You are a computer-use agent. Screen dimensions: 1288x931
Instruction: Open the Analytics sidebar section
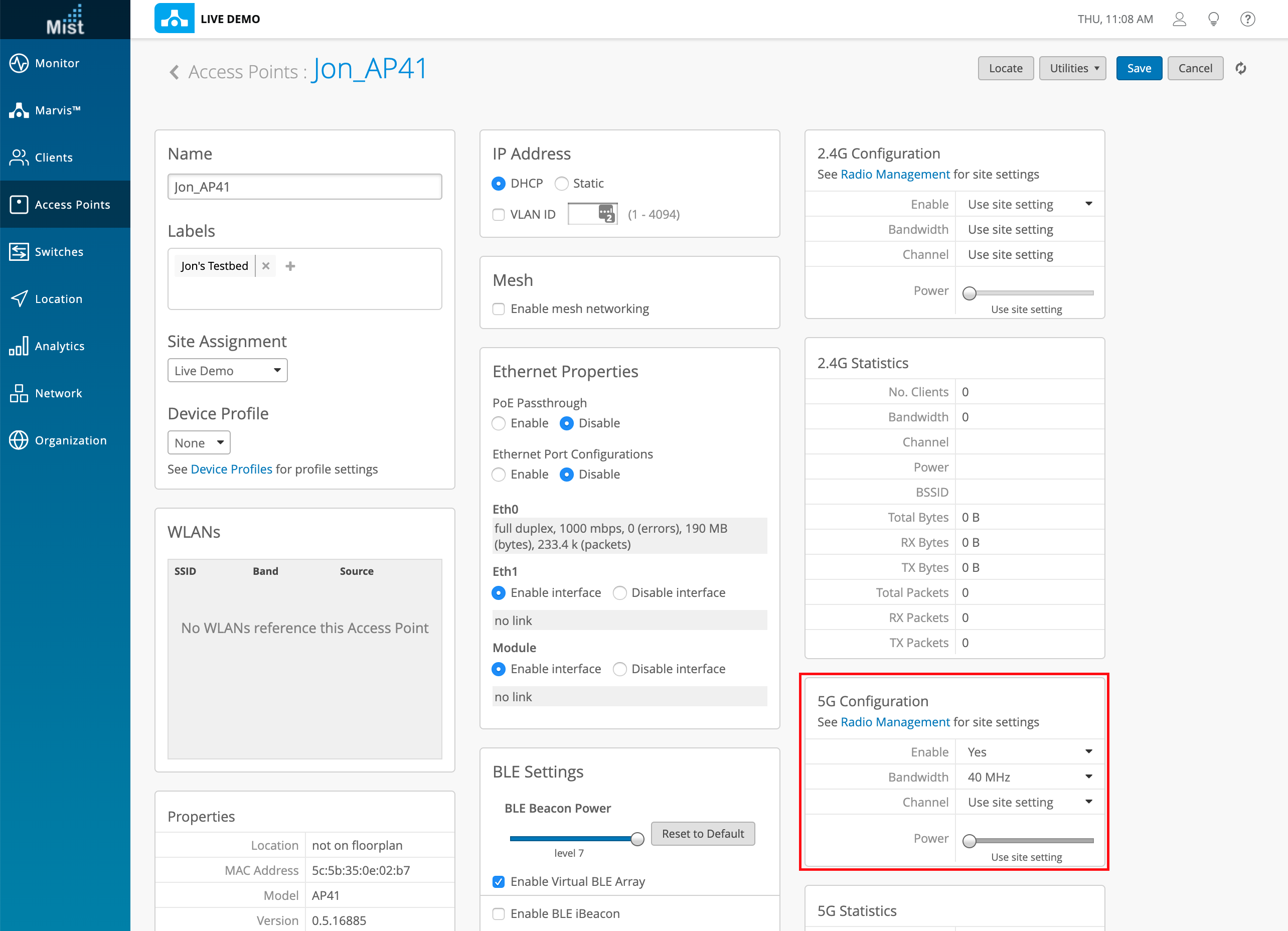pyautogui.click(x=59, y=346)
